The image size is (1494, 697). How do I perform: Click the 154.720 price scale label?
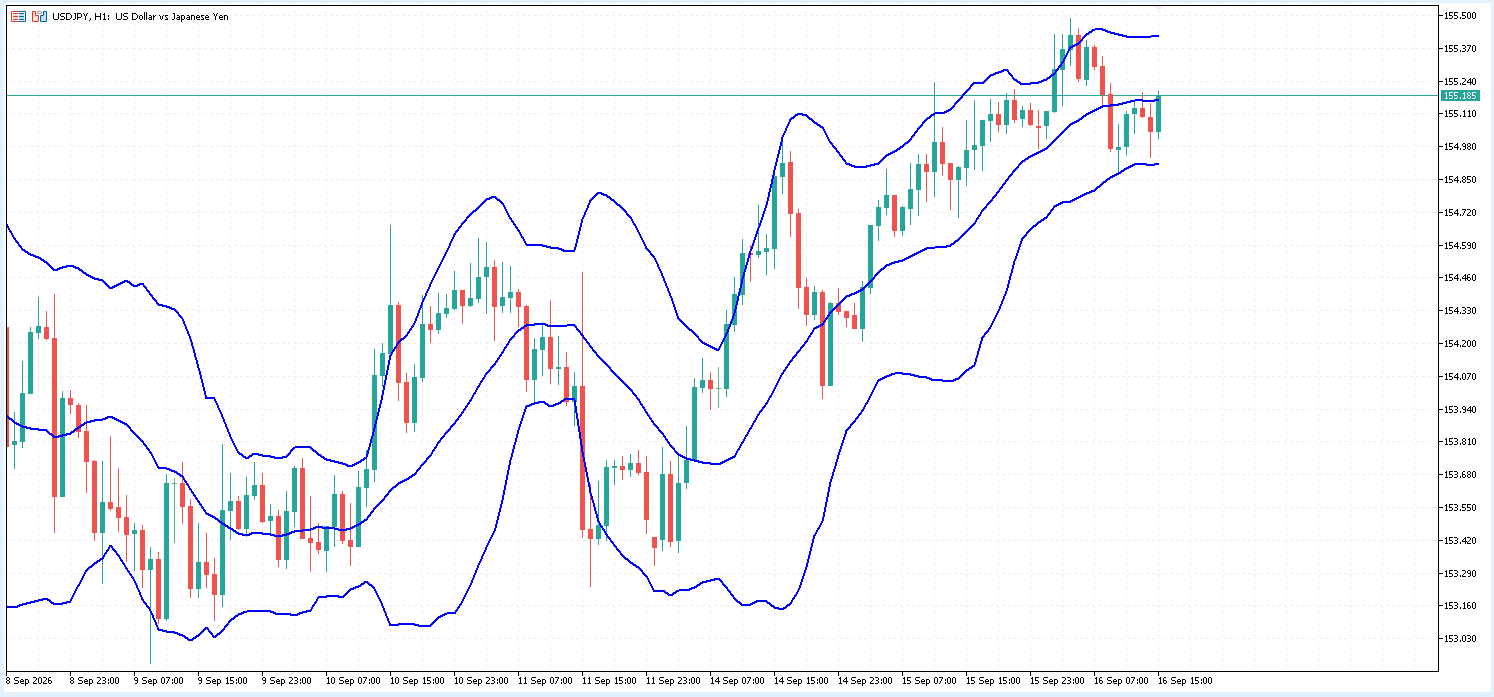pyautogui.click(x=1460, y=213)
